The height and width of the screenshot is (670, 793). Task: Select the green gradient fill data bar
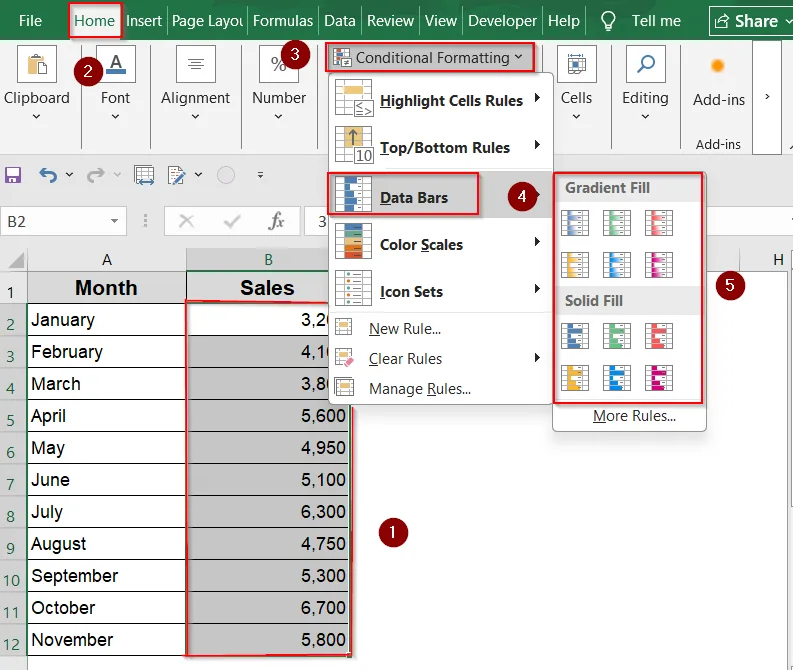[617, 223]
